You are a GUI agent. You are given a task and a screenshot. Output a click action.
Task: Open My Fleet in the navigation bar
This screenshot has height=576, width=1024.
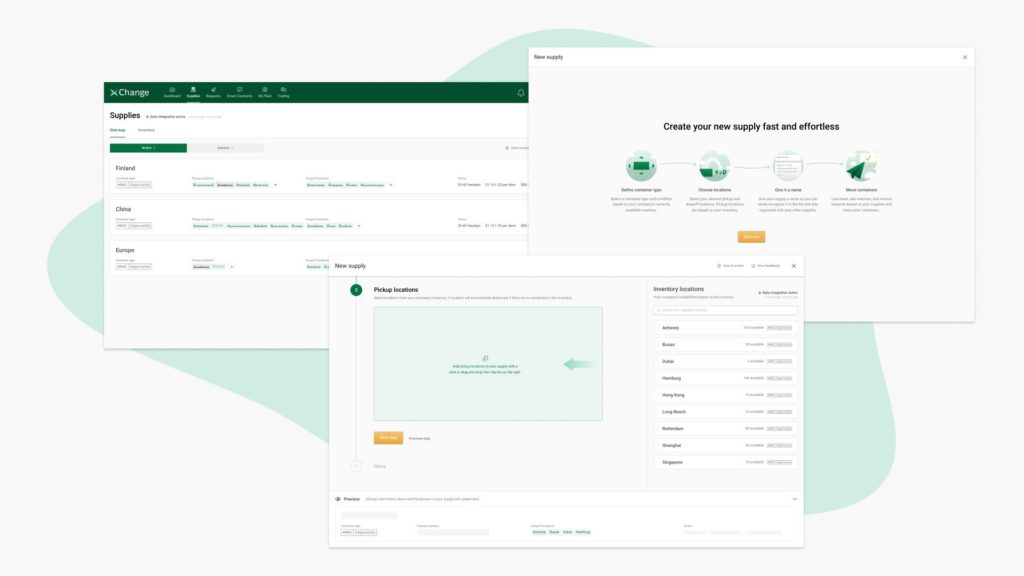264,92
